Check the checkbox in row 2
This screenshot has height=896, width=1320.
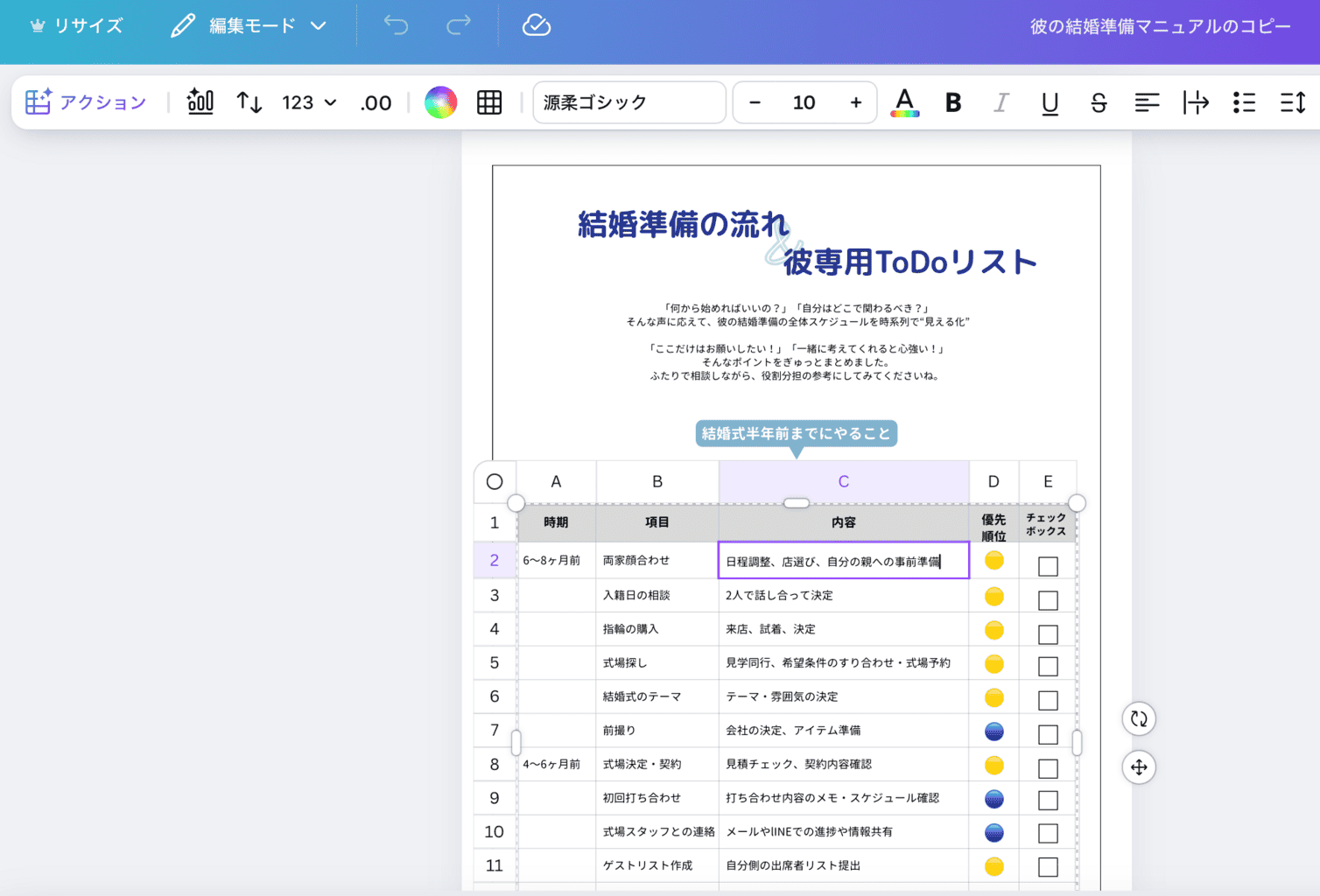tap(1048, 566)
